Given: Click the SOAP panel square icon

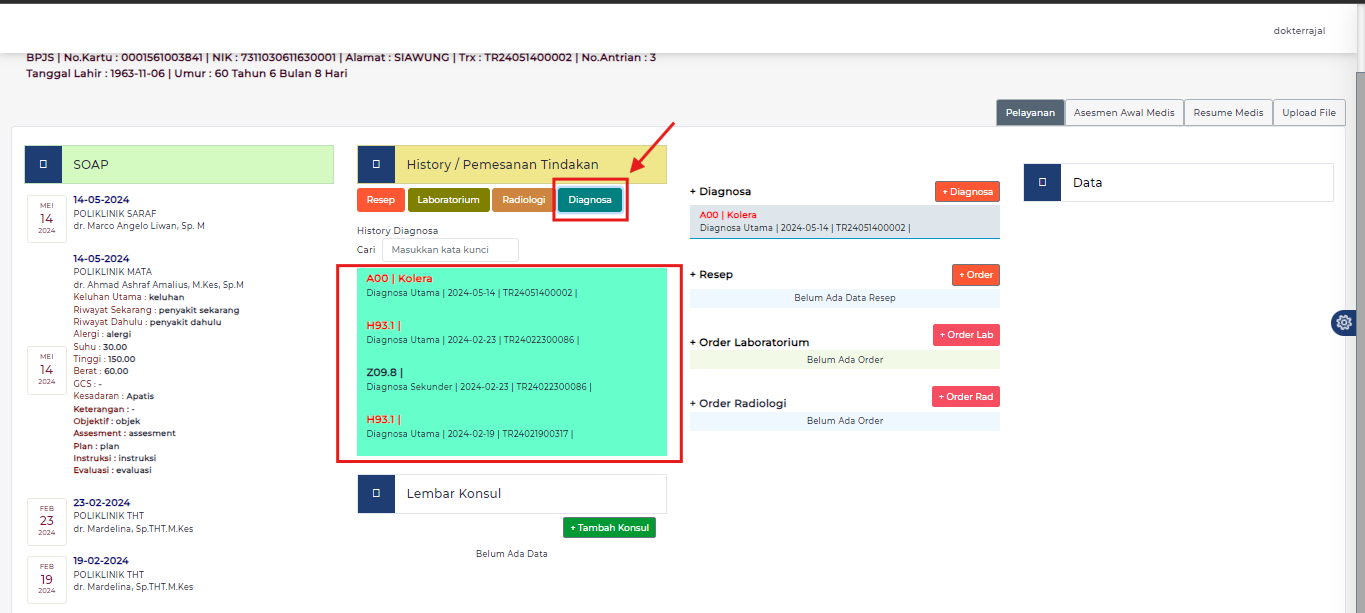Looking at the screenshot, I should point(43,164).
